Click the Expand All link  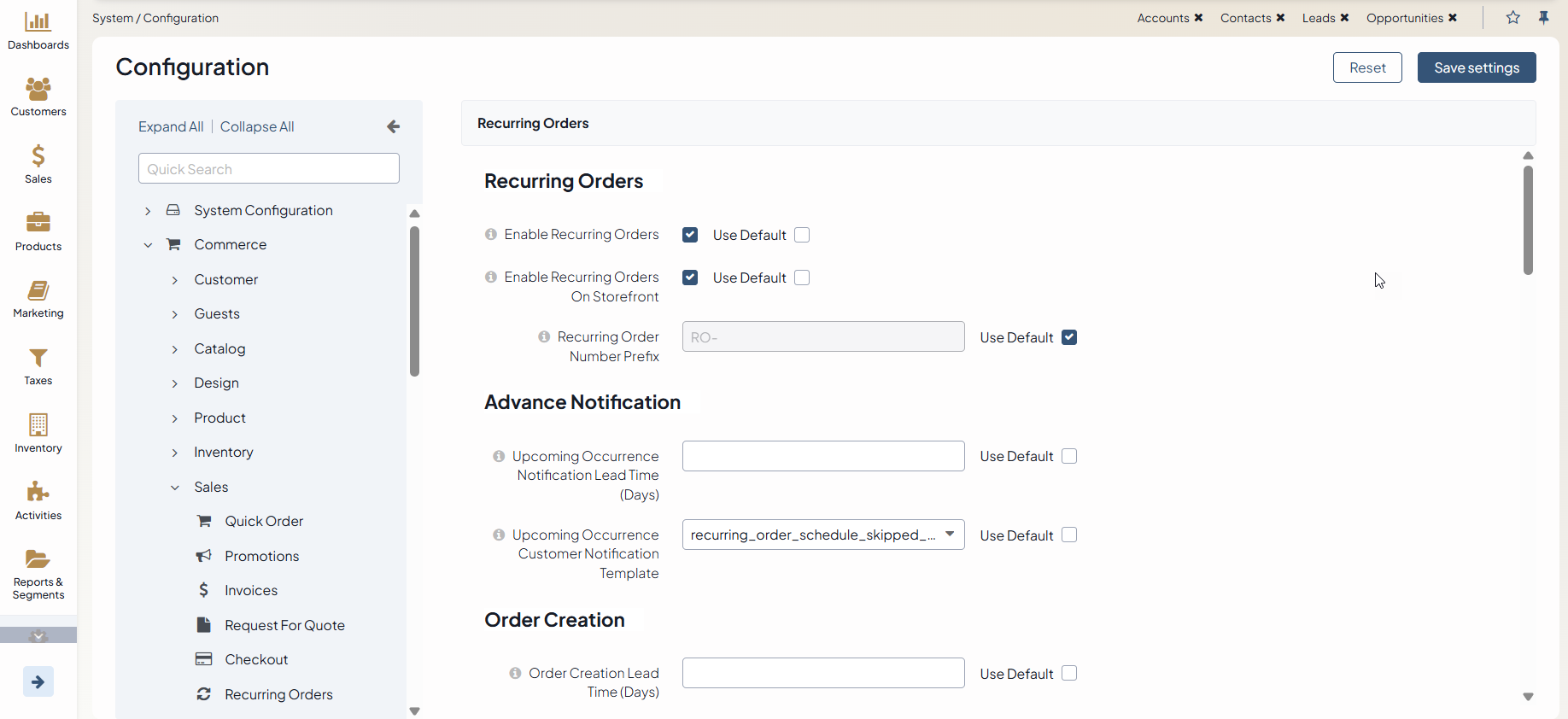coord(171,126)
